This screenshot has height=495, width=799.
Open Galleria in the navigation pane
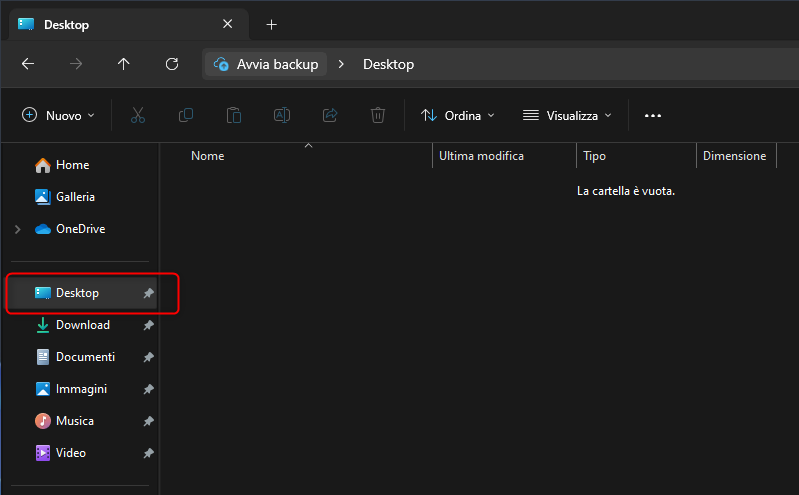pos(75,197)
